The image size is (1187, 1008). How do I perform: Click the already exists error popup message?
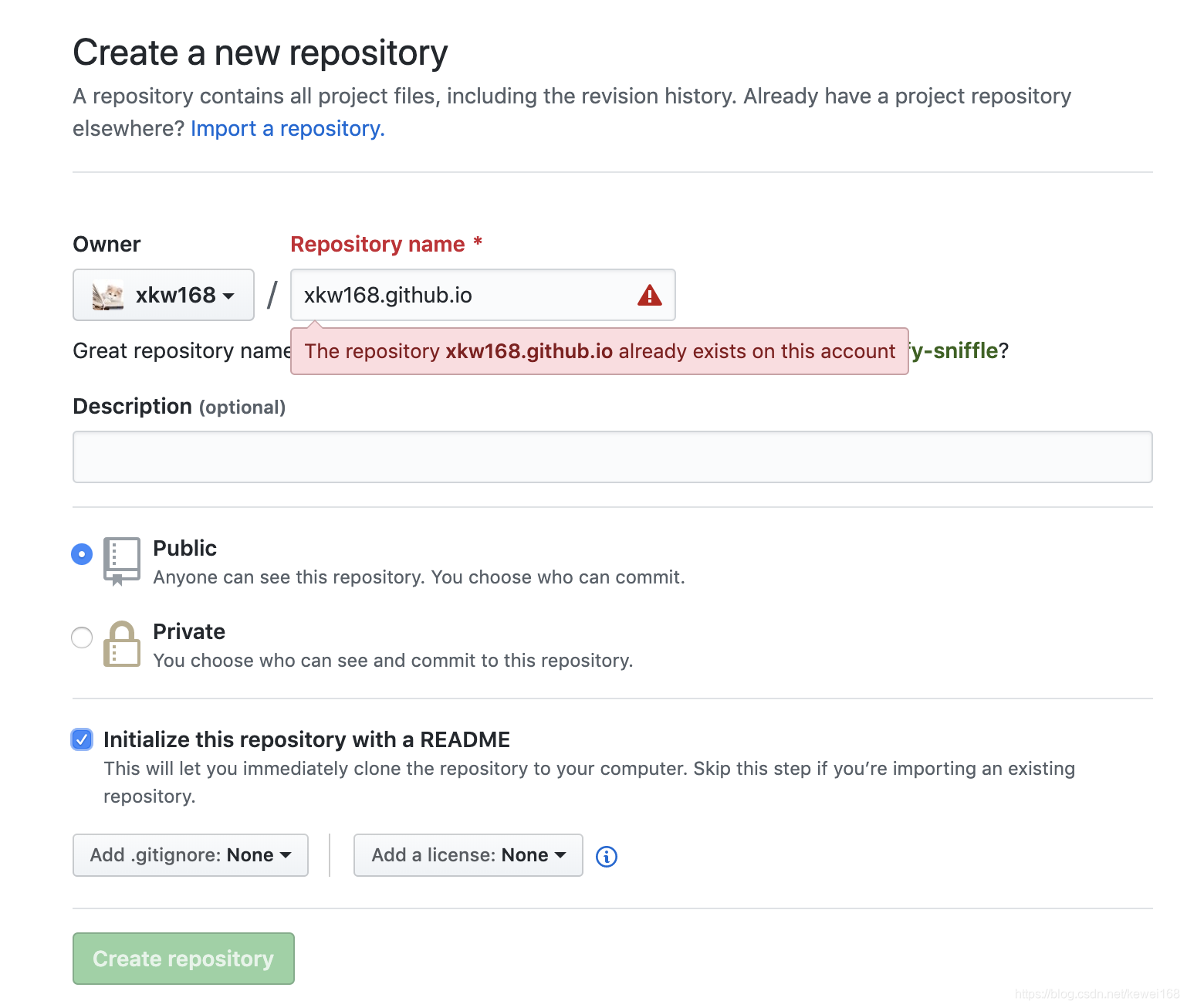tap(600, 351)
